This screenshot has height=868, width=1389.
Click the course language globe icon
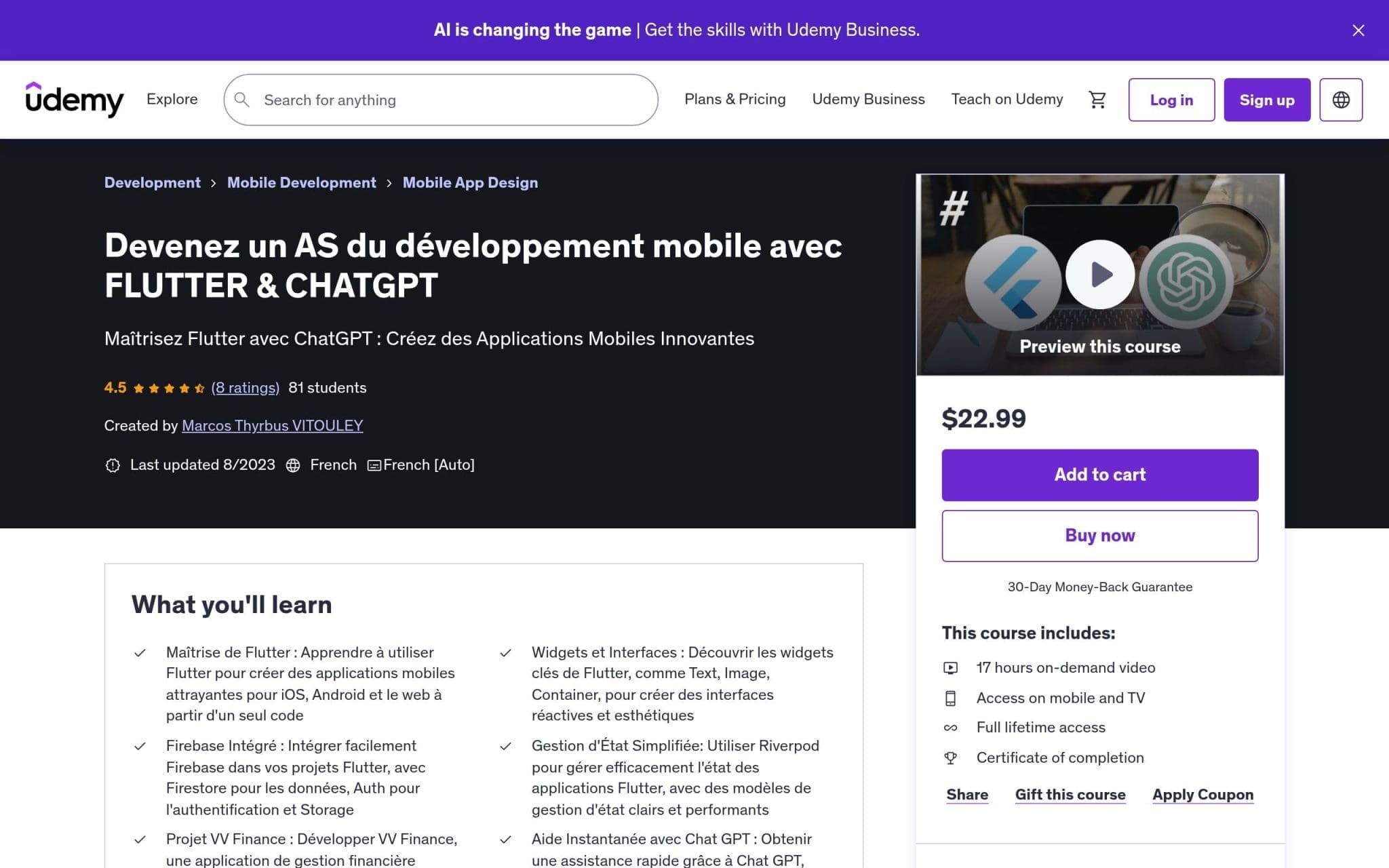(293, 465)
